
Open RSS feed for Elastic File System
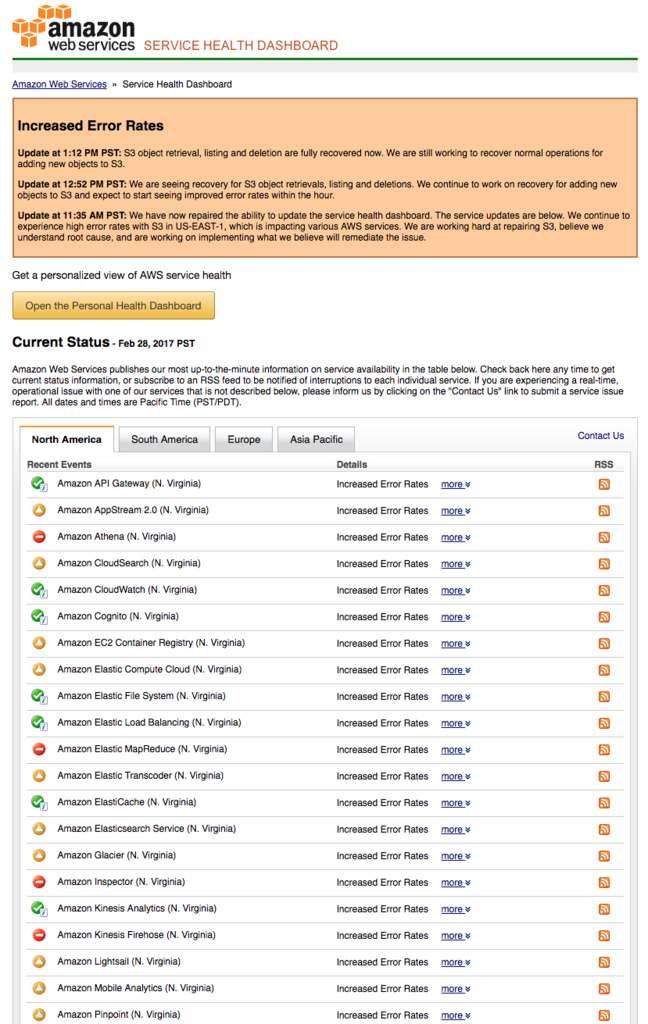click(x=604, y=697)
